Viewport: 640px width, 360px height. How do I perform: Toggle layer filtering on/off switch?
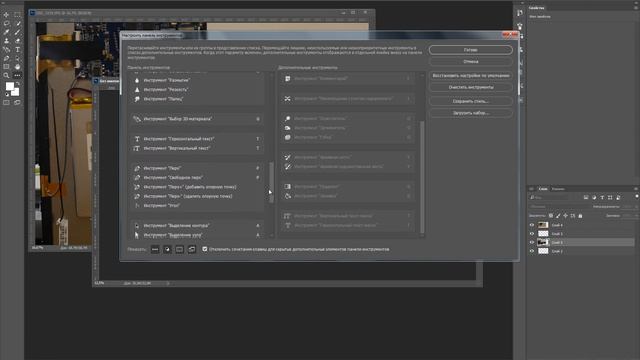(x=636, y=197)
